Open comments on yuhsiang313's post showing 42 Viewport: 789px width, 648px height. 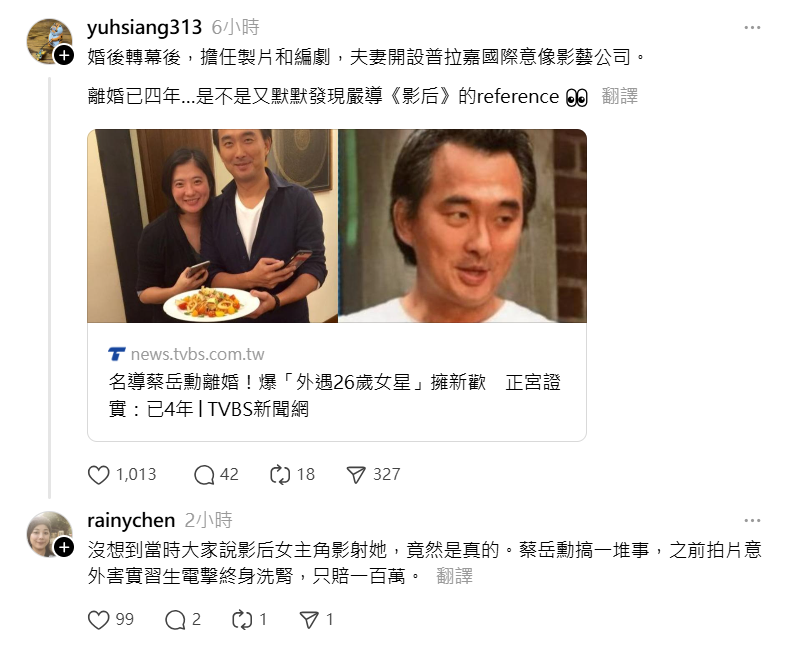(204, 474)
